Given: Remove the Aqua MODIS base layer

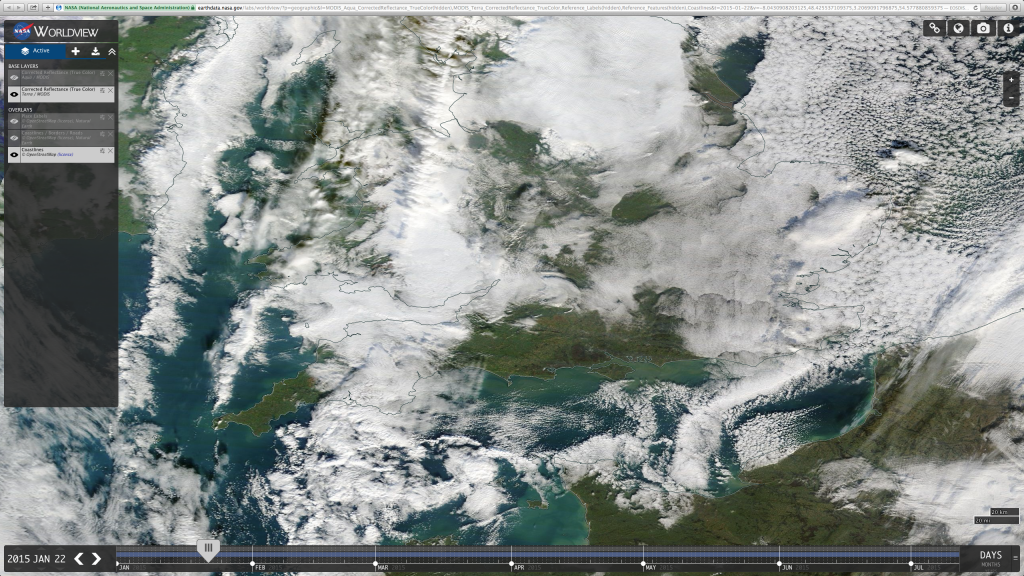Looking at the screenshot, I should (110, 73).
